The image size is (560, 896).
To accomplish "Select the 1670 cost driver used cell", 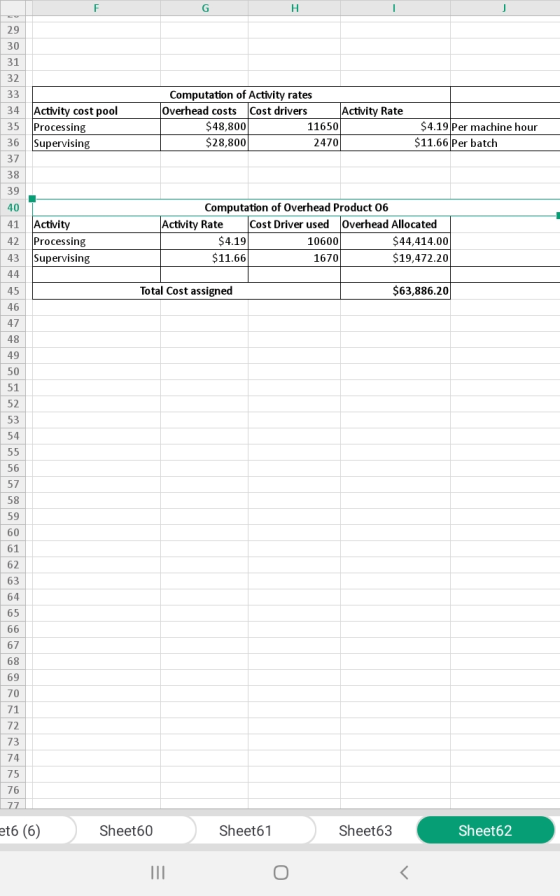I will pos(294,258).
